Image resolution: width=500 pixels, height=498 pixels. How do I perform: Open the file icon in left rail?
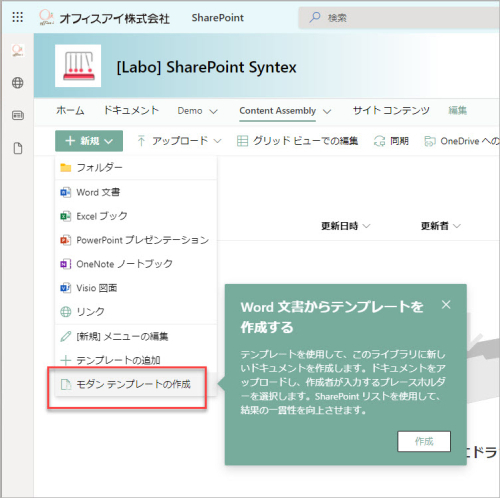coord(18,148)
